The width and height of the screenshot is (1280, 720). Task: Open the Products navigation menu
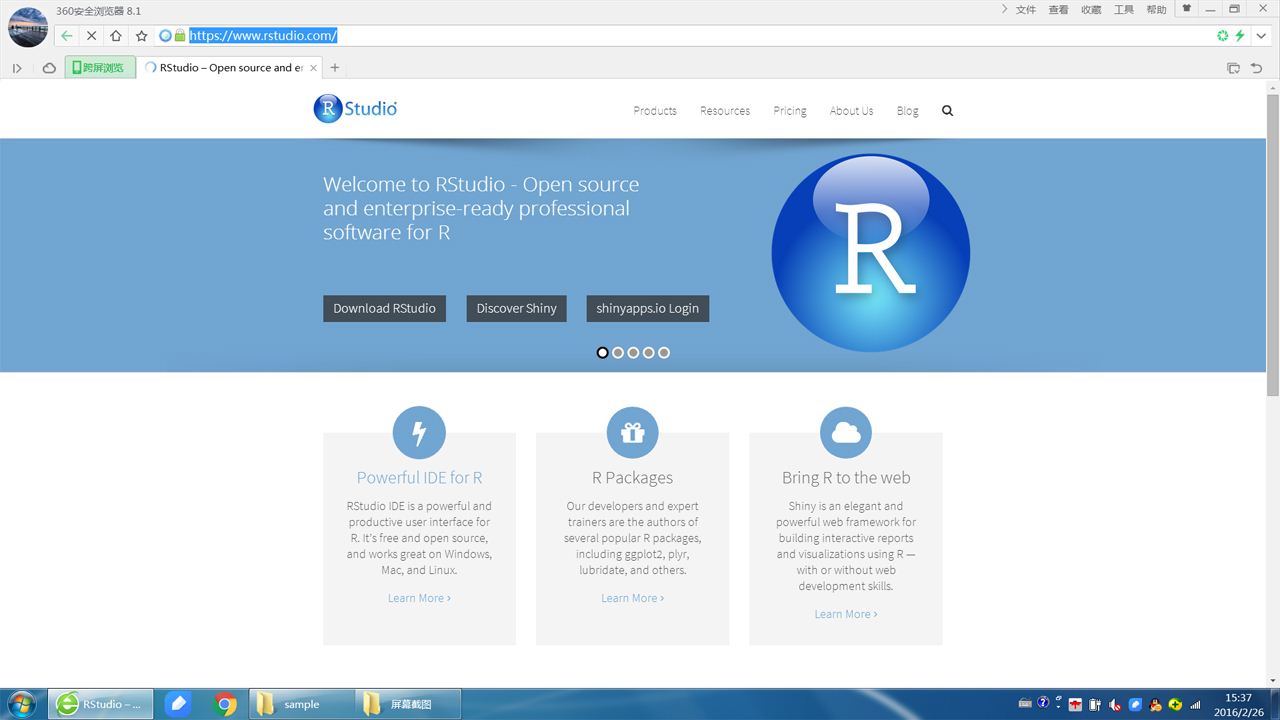click(x=655, y=111)
